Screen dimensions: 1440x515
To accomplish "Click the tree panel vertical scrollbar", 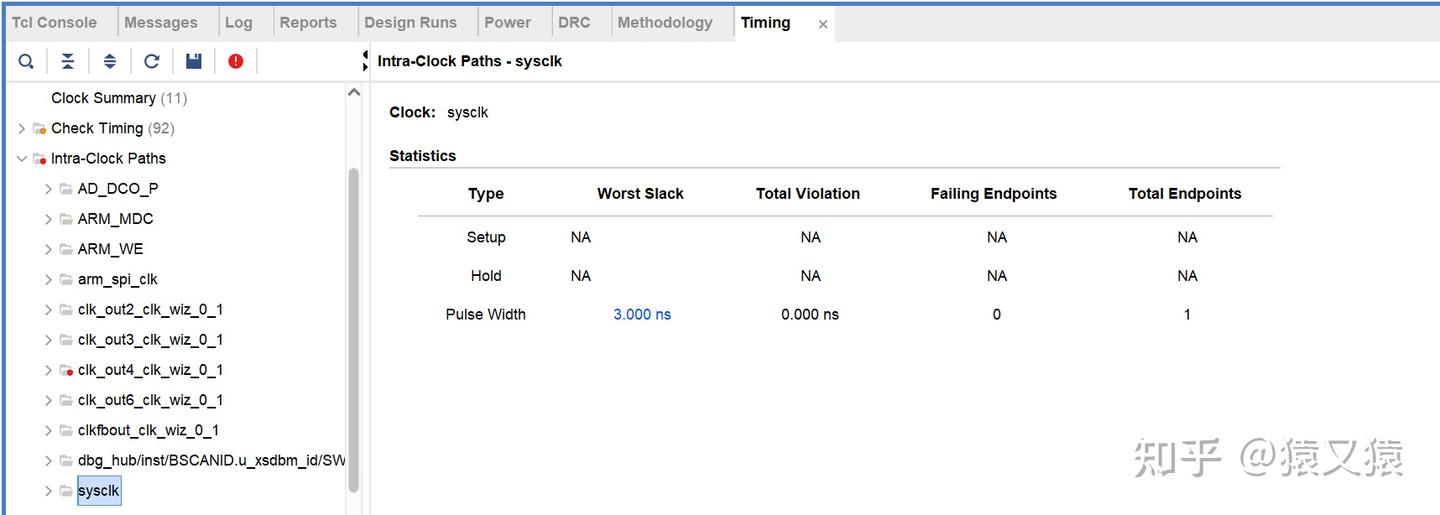I will point(353,330).
